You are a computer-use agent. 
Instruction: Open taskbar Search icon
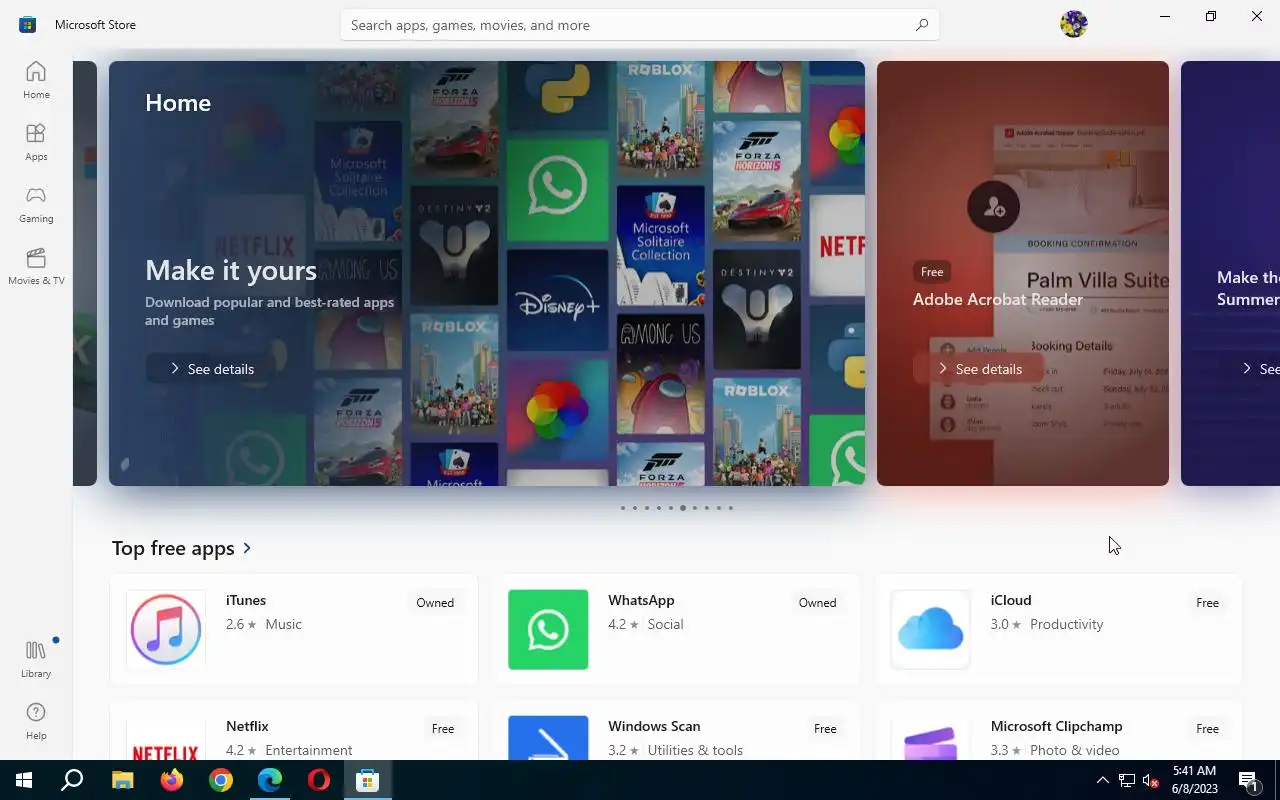(72, 780)
